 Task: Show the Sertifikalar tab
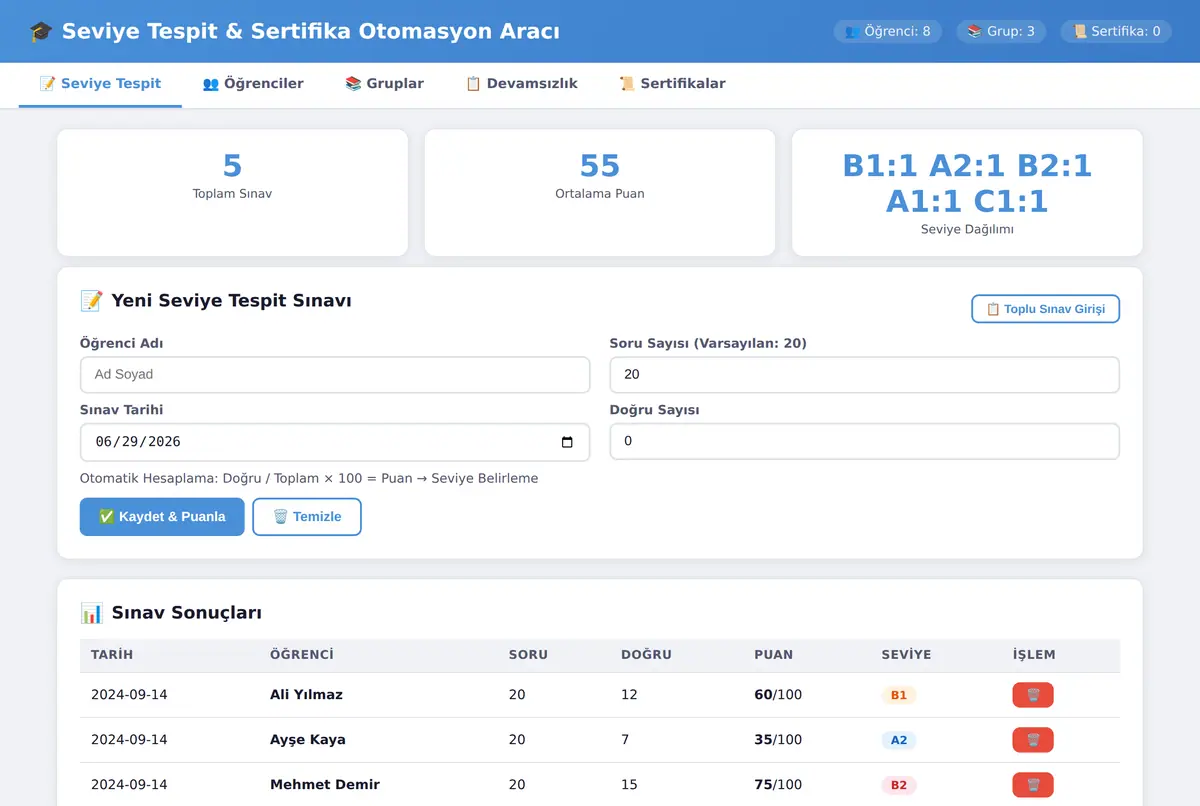[x=672, y=84]
